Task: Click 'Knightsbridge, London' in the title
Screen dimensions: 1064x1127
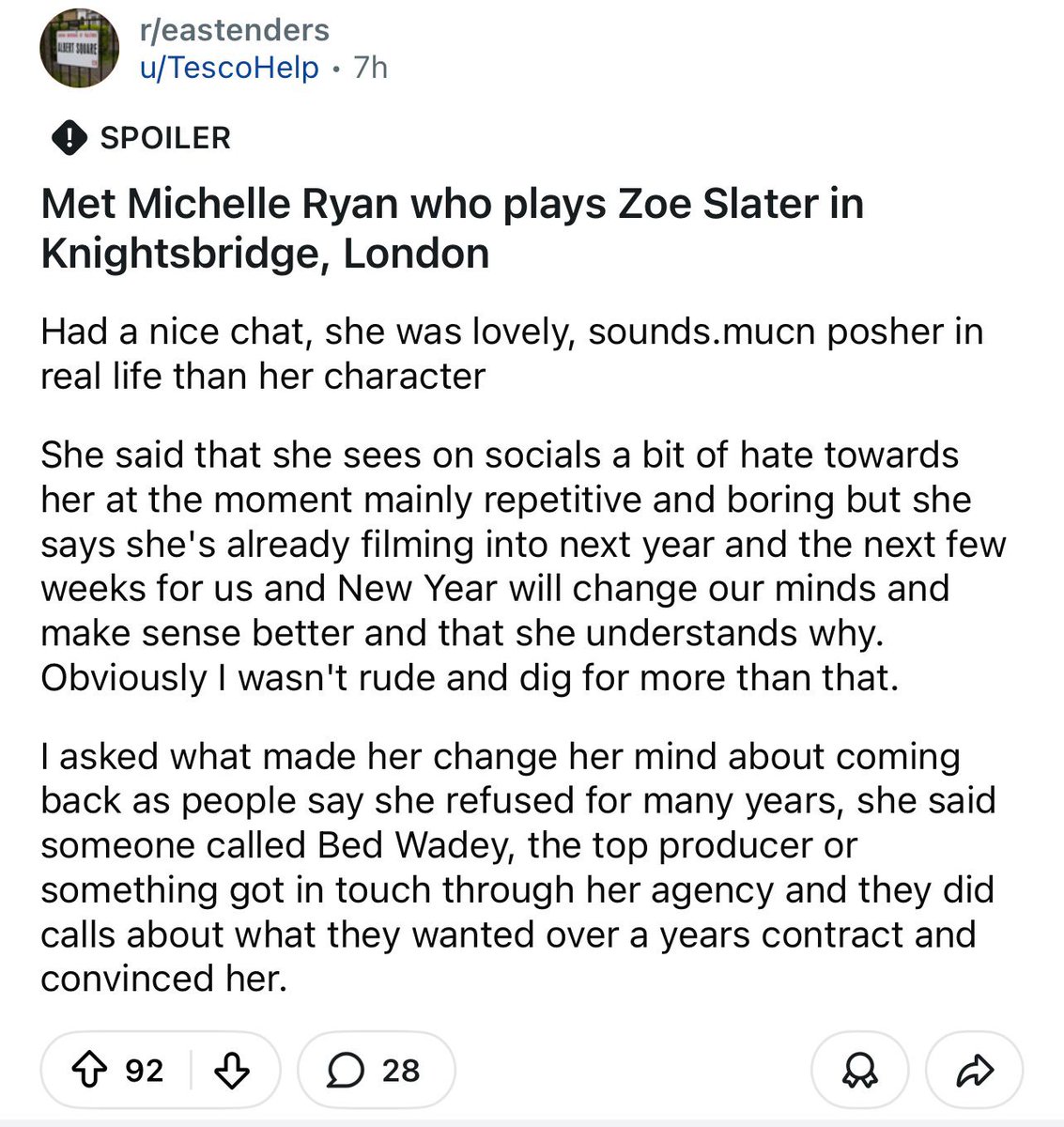Action: coord(265,254)
